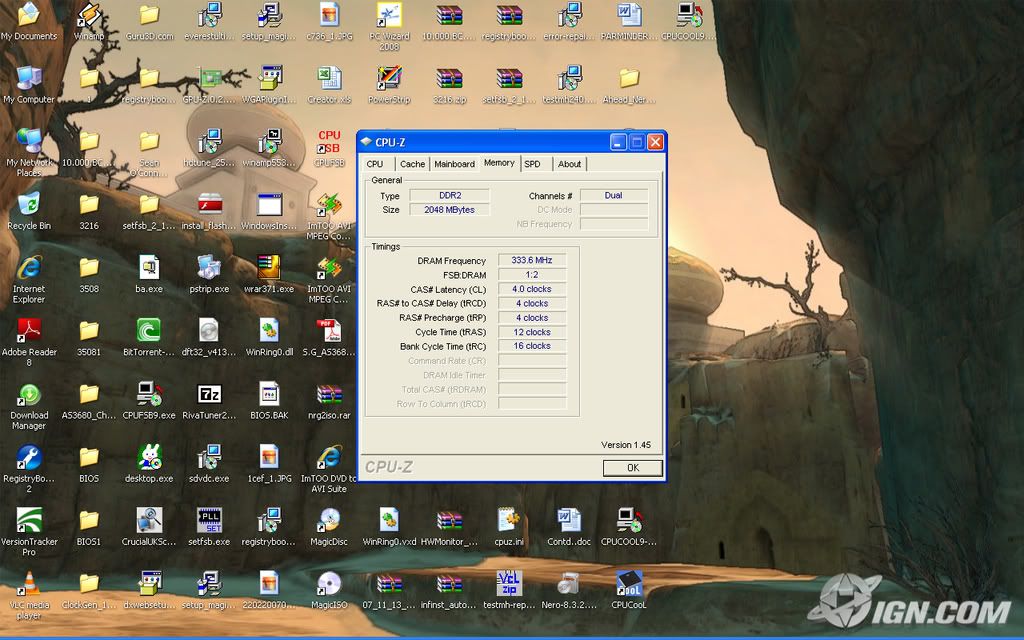Screen dimensions: 1024x640
Task: Click the memory Size value 2048 MBytes
Action: pos(449,210)
